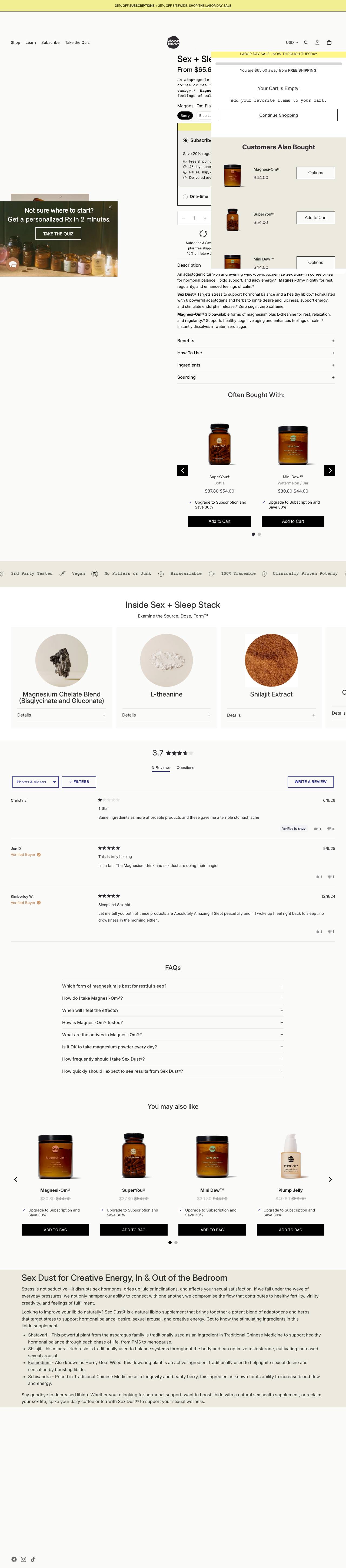Open the shopping bag icon
The width and height of the screenshot is (346, 1568).
coord(329,43)
